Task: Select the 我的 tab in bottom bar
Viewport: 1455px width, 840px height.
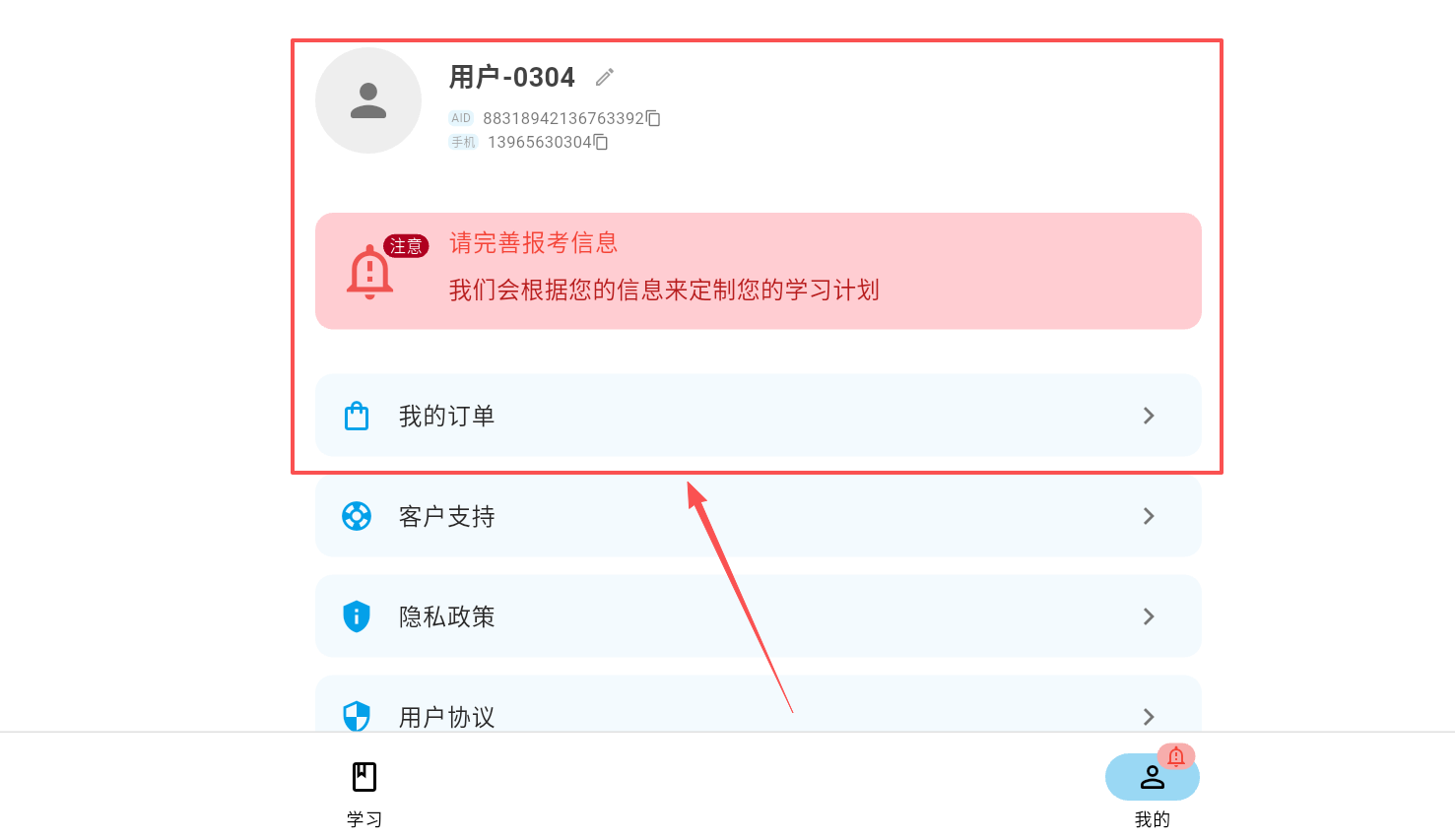Action: (x=1153, y=794)
